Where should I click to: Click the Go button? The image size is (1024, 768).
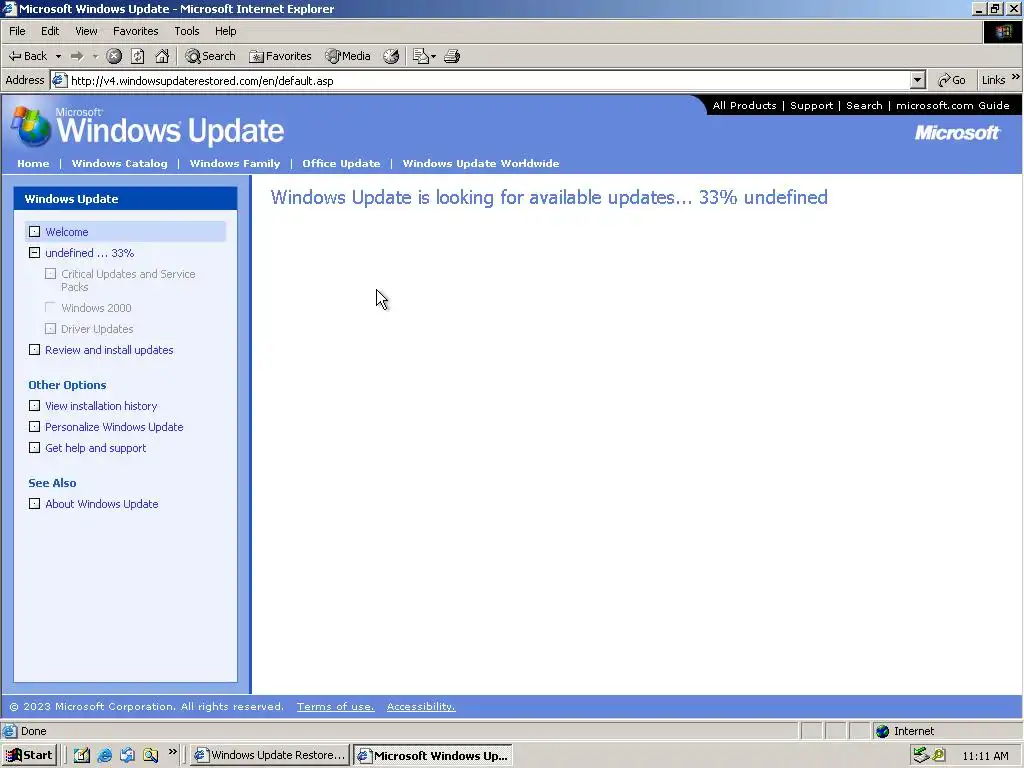(952, 80)
